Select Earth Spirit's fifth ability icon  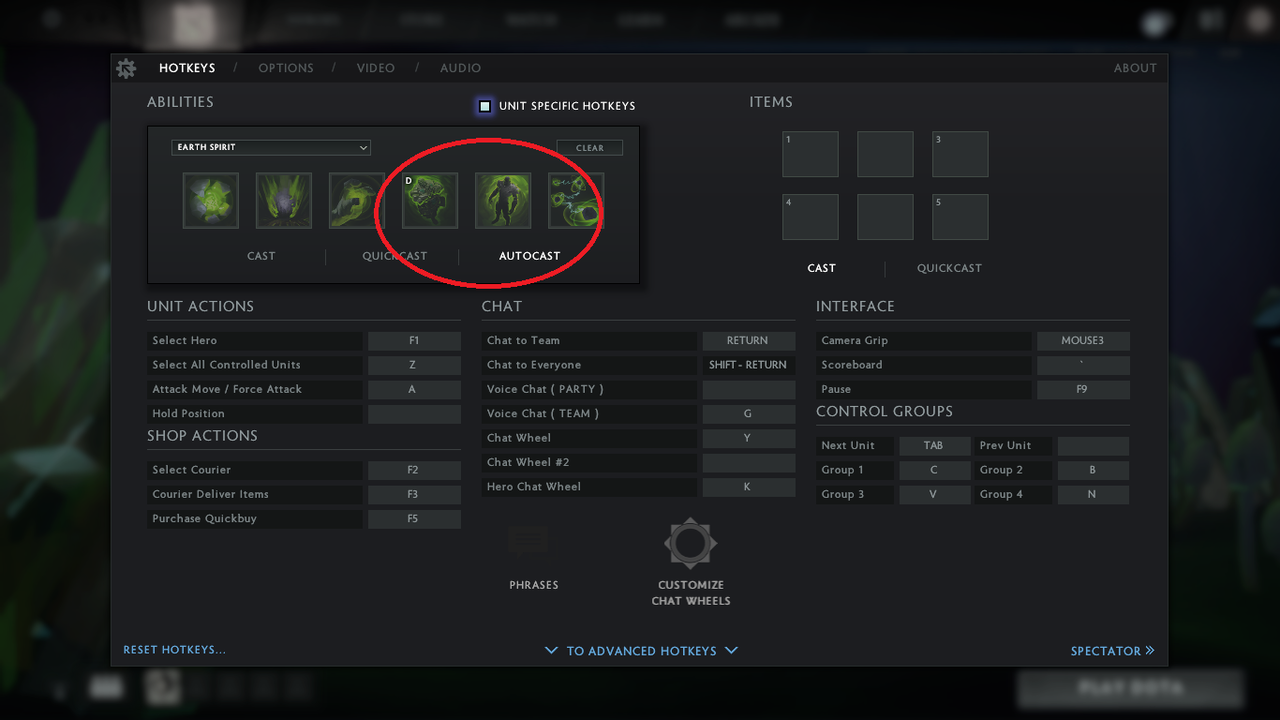tap(503, 201)
